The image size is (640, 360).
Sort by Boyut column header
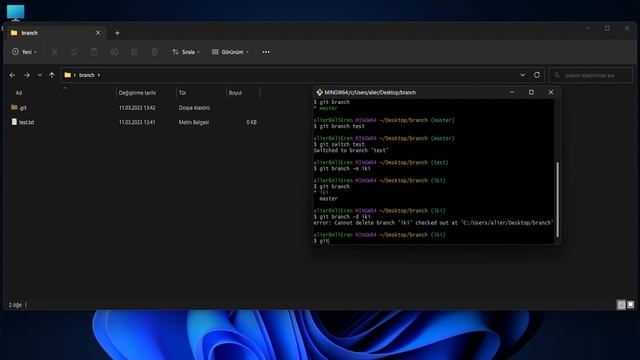coord(235,93)
